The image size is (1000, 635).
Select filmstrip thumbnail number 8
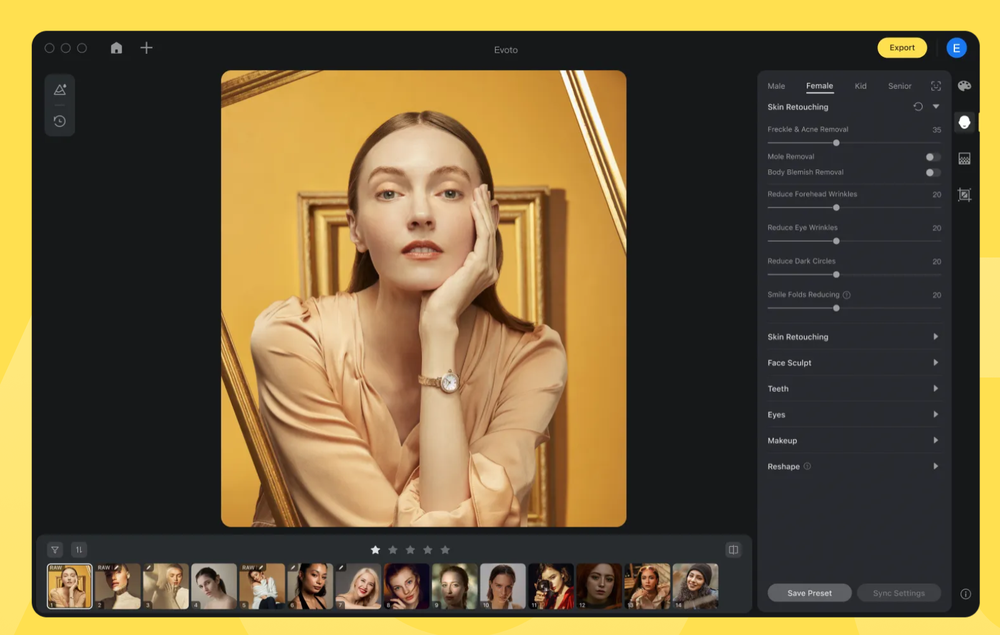tap(406, 586)
